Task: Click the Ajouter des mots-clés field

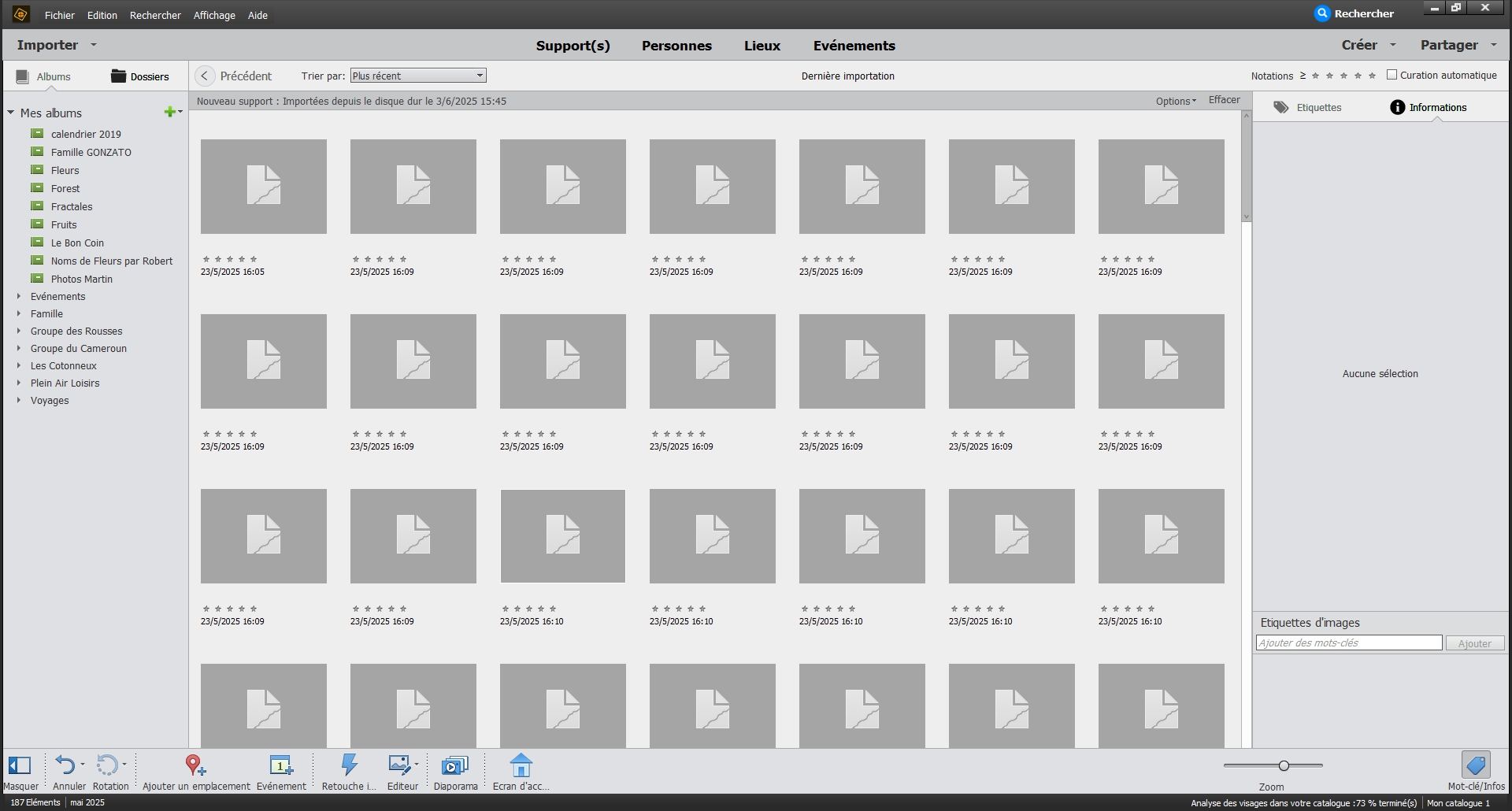Action: [x=1348, y=643]
